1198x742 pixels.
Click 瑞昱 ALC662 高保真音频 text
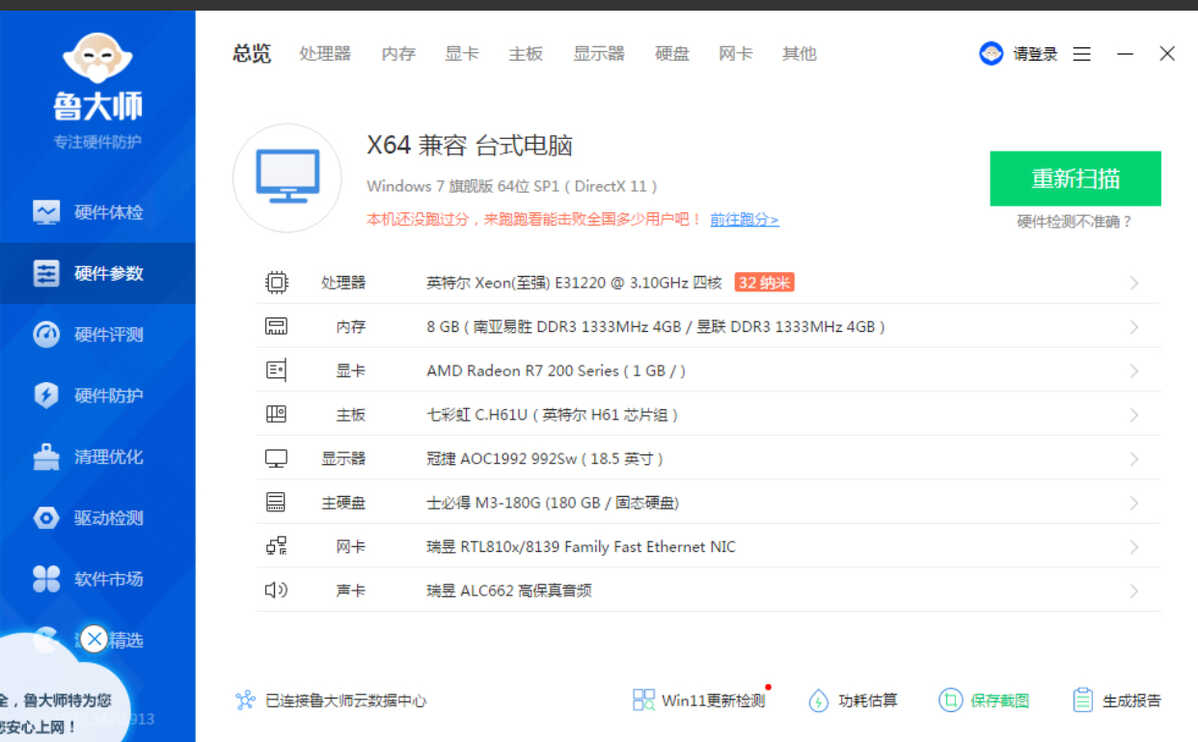(509, 591)
